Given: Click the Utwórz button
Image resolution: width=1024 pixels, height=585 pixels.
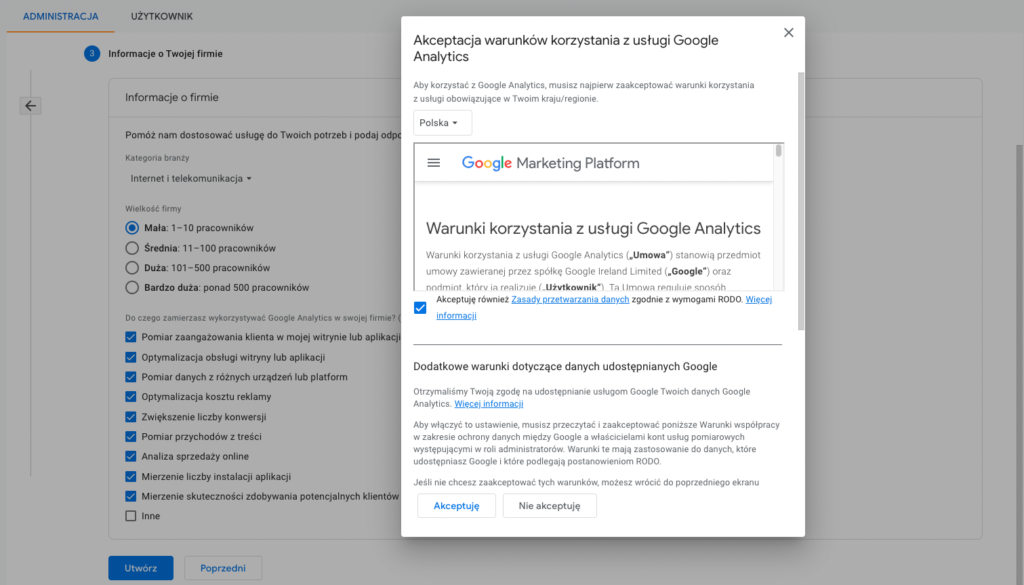Looking at the screenshot, I should tap(141, 568).
